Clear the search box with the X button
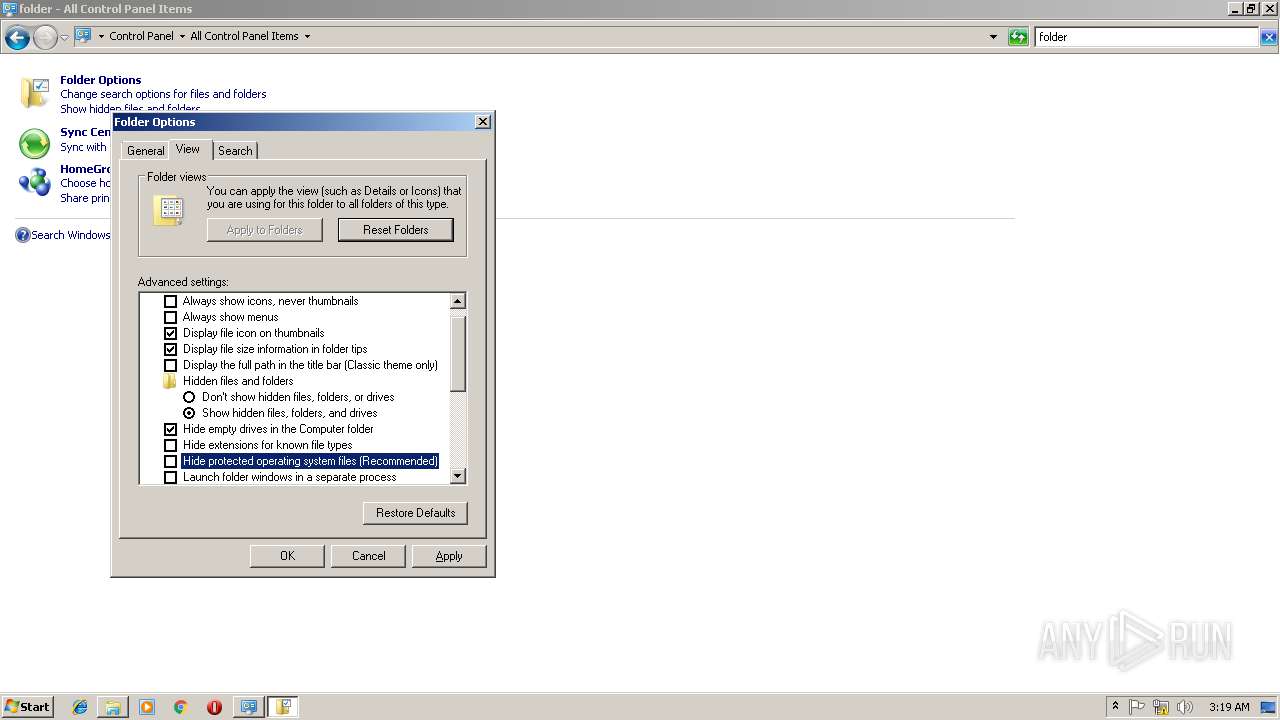This screenshot has height=720, width=1280. [1268, 37]
